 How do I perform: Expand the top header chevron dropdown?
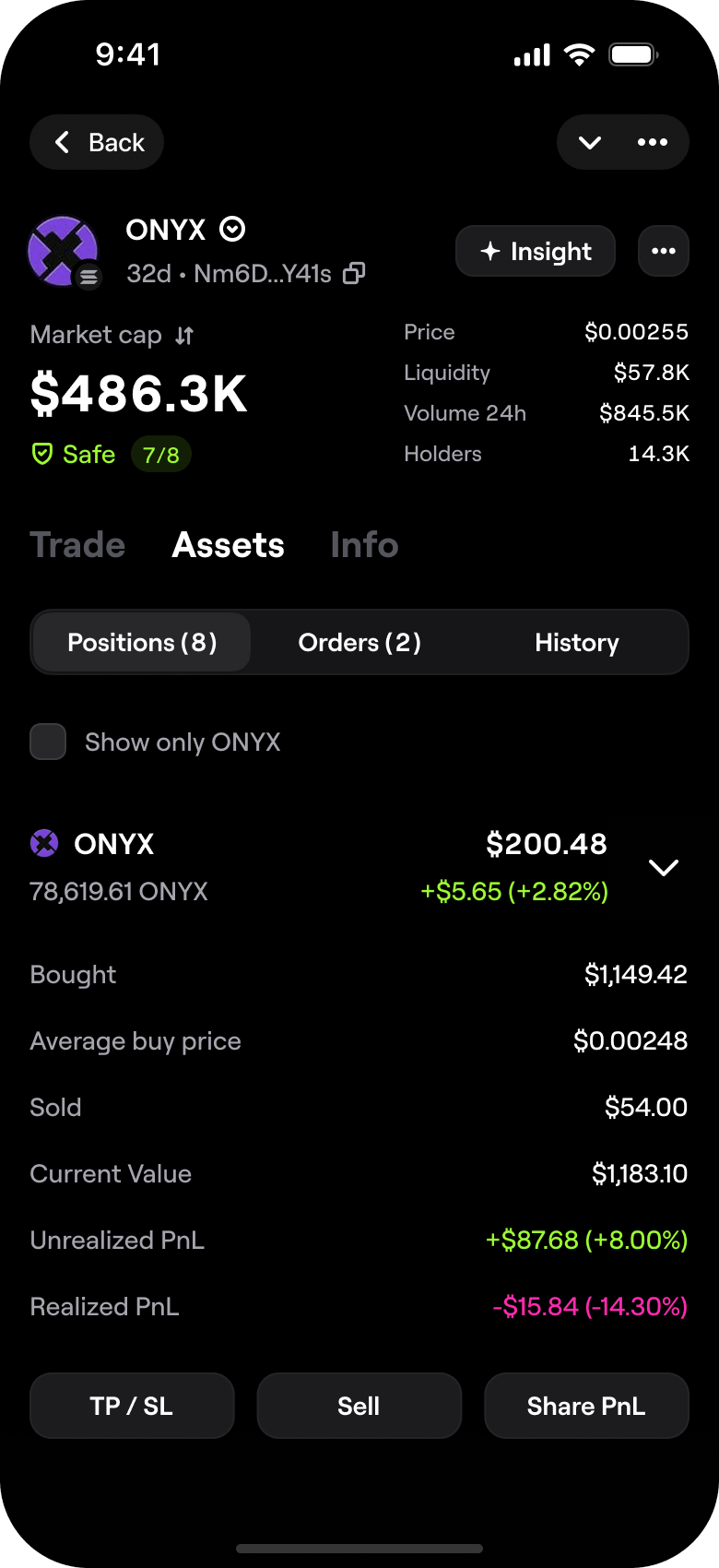pos(590,142)
